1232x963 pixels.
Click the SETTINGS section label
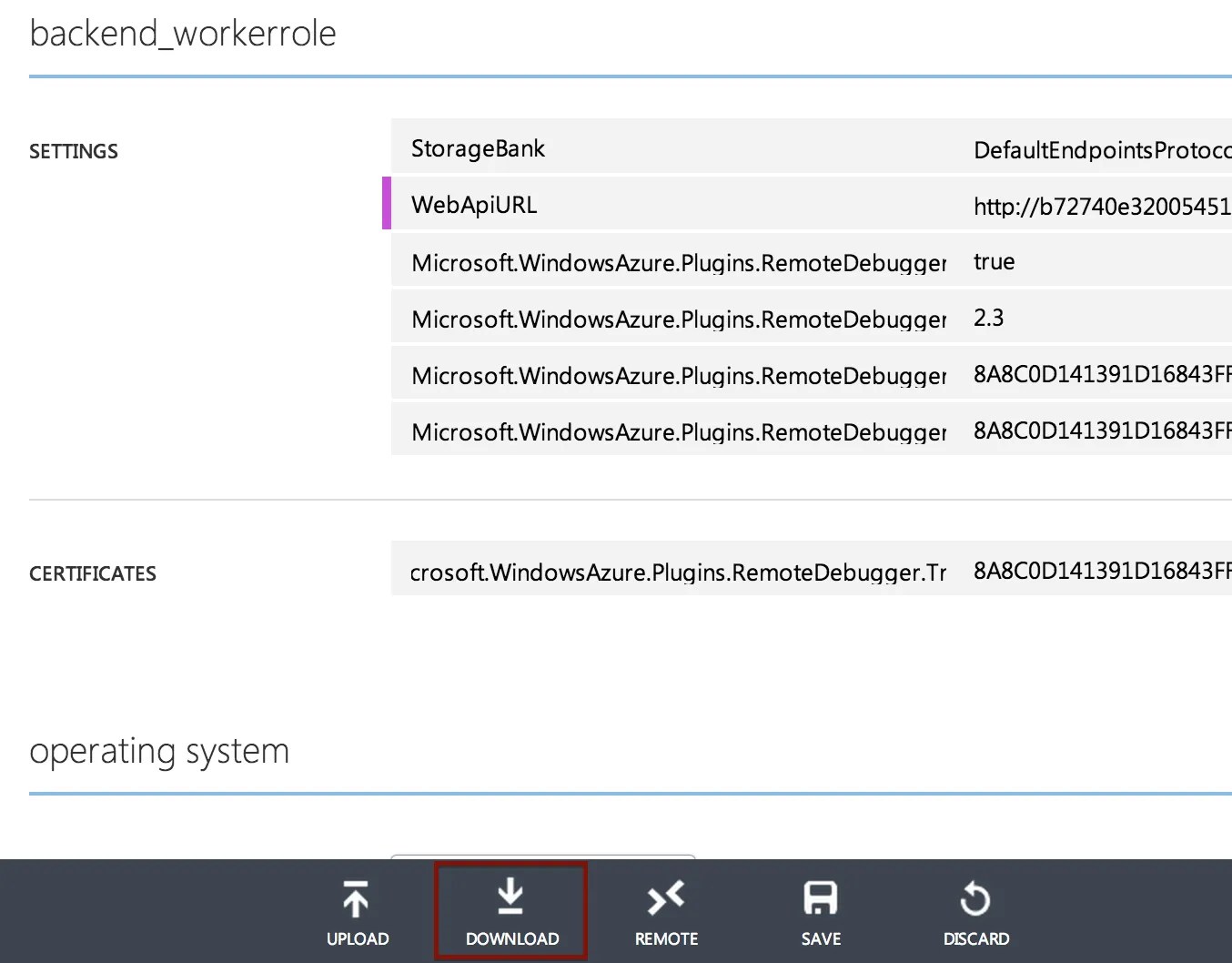pyautogui.click(x=74, y=151)
